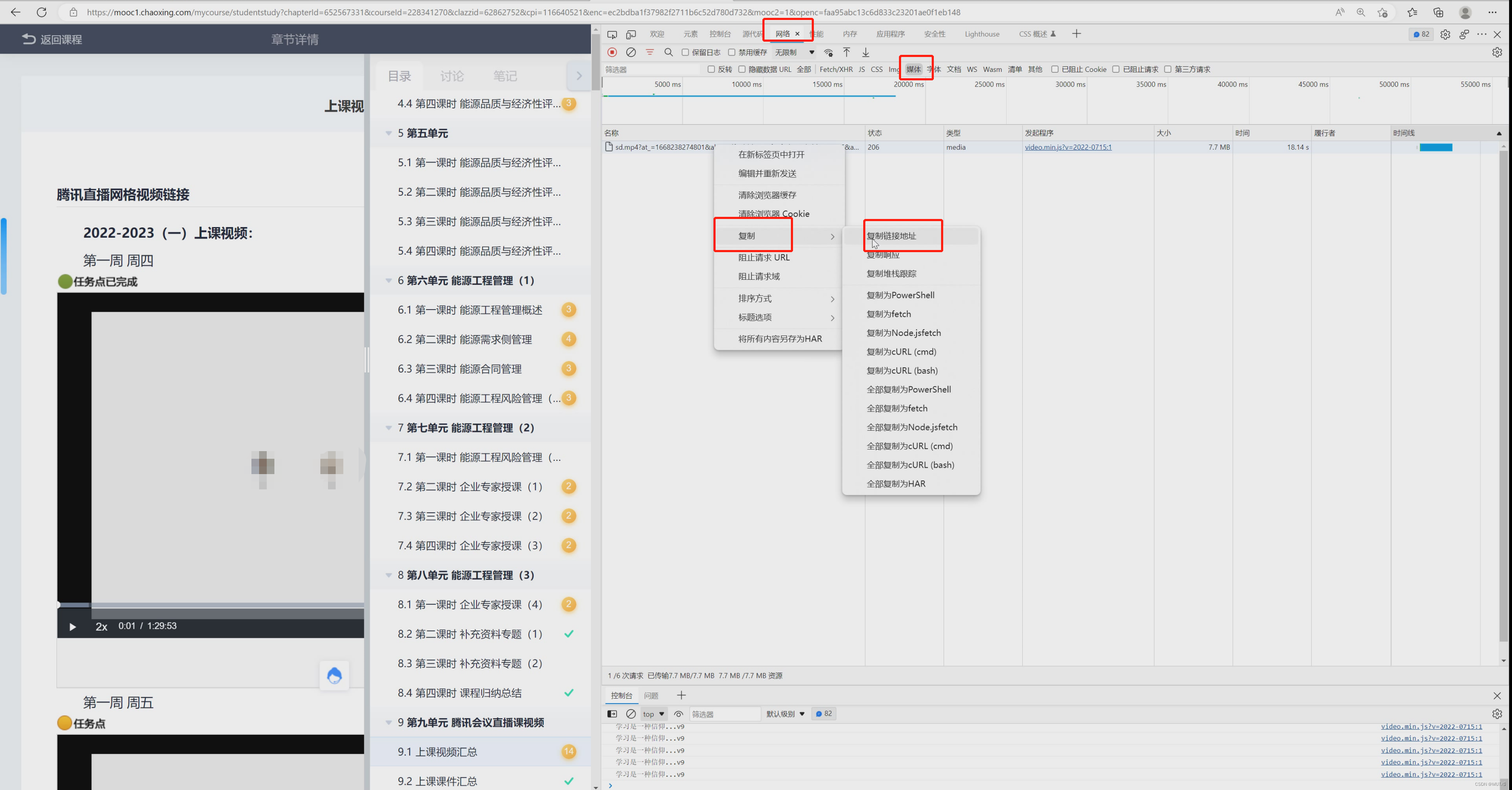Collapse the 6 第六单元 能源工程管理 section
Viewport: 1512px width, 790px height.
pyautogui.click(x=388, y=280)
